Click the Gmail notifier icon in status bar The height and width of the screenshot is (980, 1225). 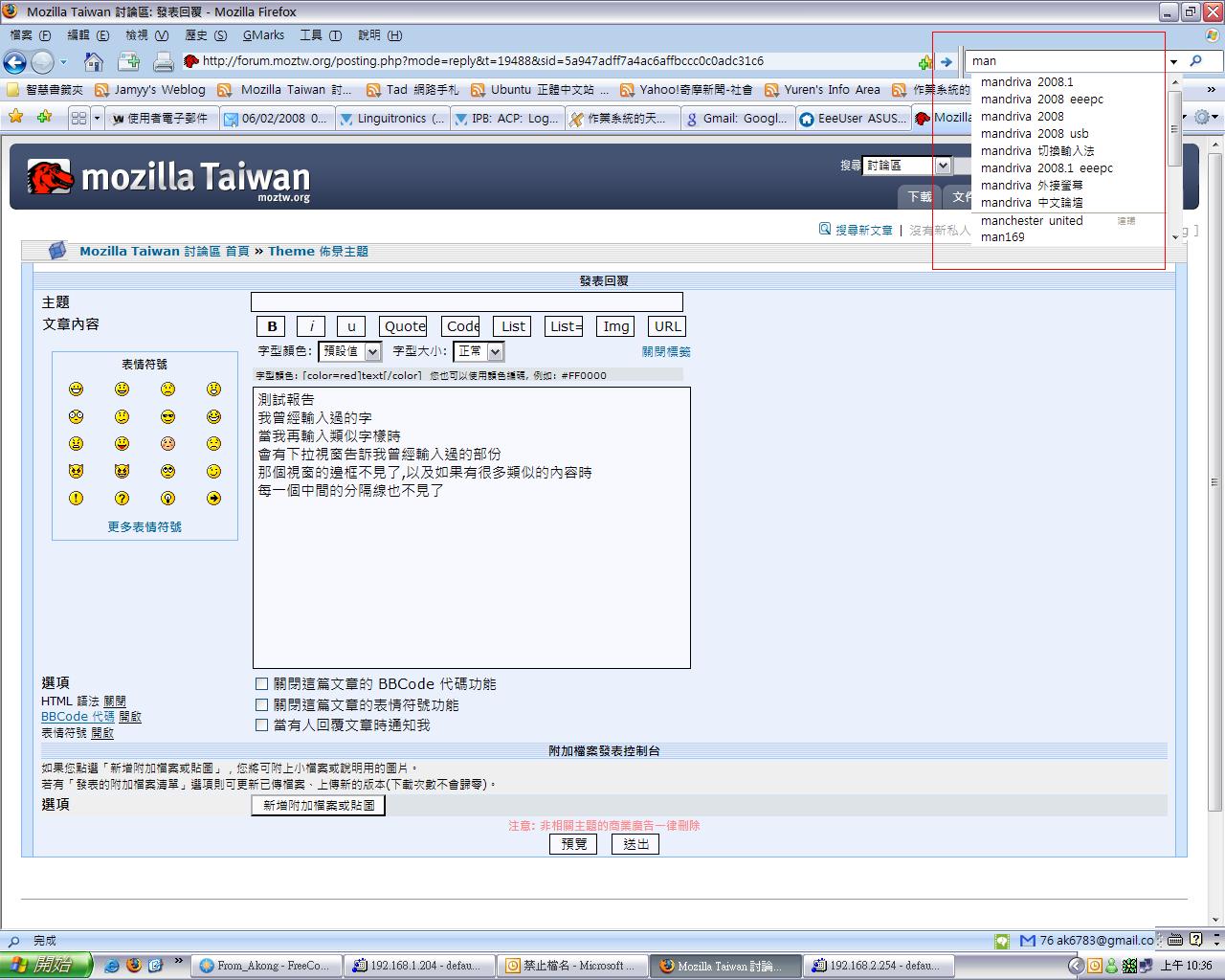[1028, 941]
